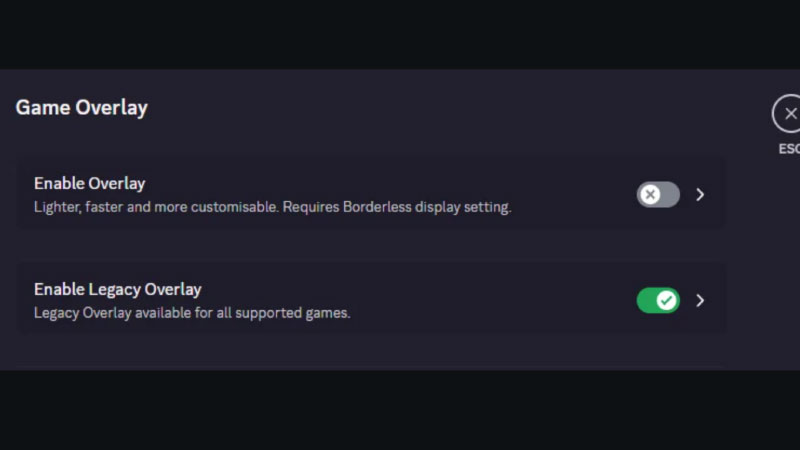Close settings with the circled X icon

tap(789, 114)
